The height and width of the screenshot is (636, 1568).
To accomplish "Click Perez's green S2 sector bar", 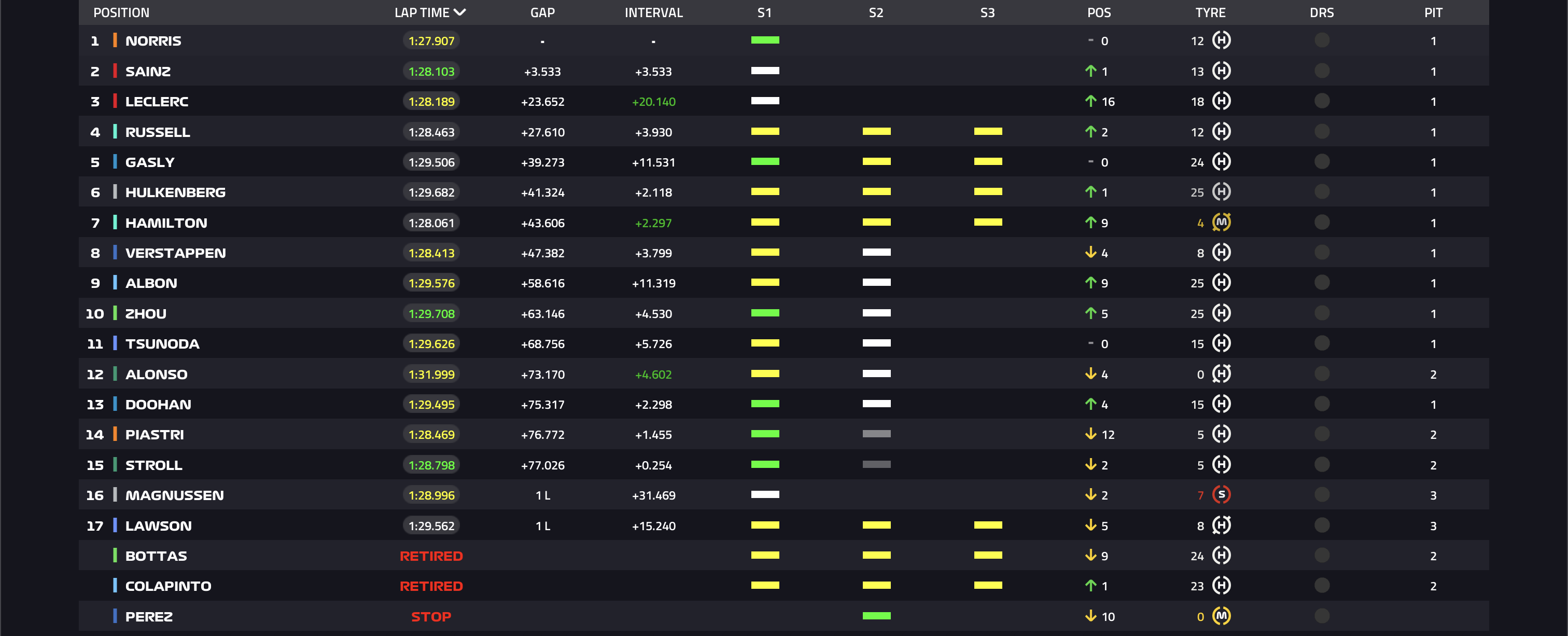I will pos(876,616).
